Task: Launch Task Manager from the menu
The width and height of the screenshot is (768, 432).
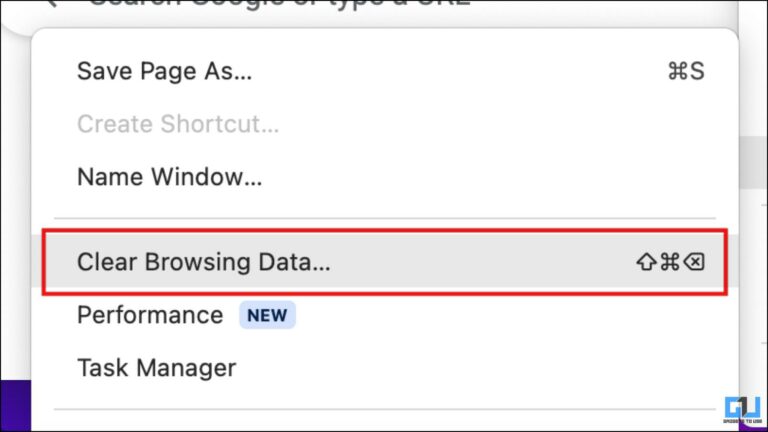Action: (156, 368)
